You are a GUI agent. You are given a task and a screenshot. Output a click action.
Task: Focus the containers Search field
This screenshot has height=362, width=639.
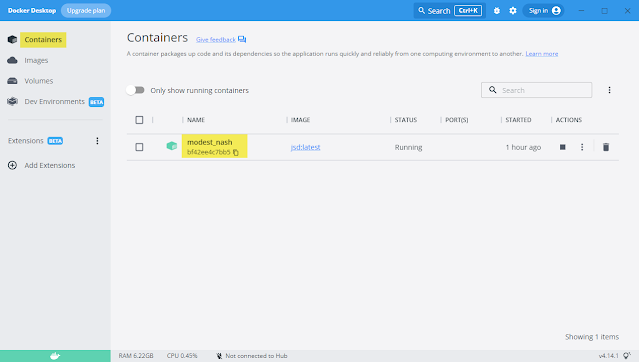(x=536, y=90)
